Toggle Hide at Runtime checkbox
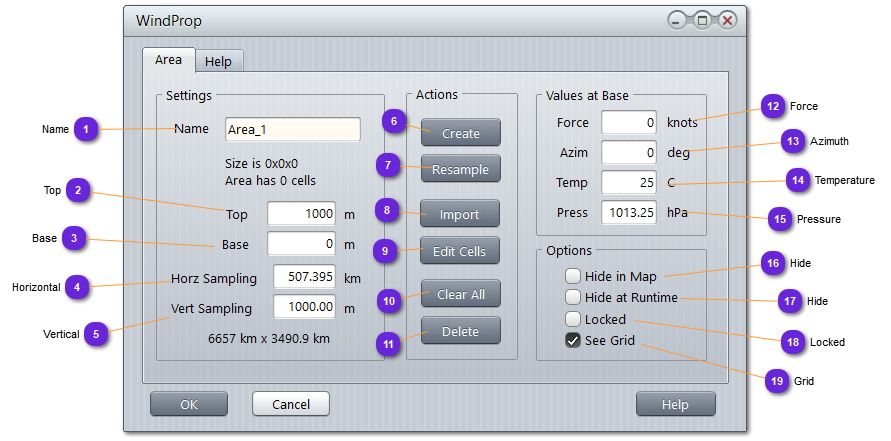Image resolution: width=891 pixels, height=441 pixels. pyautogui.click(x=573, y=297)
